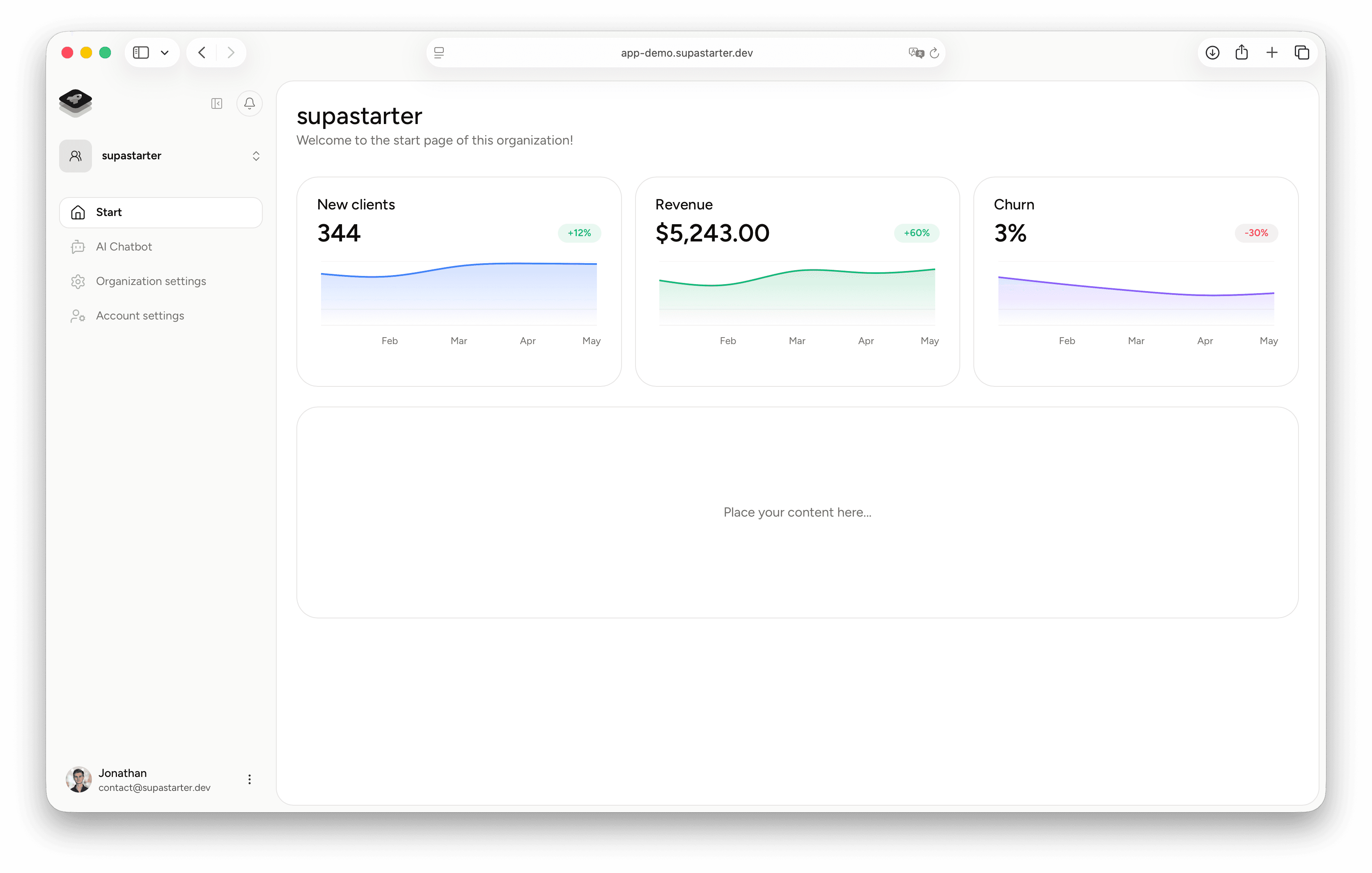Expand the tab group dropdown beside sidebar toggle

click(x=165, y=52)
